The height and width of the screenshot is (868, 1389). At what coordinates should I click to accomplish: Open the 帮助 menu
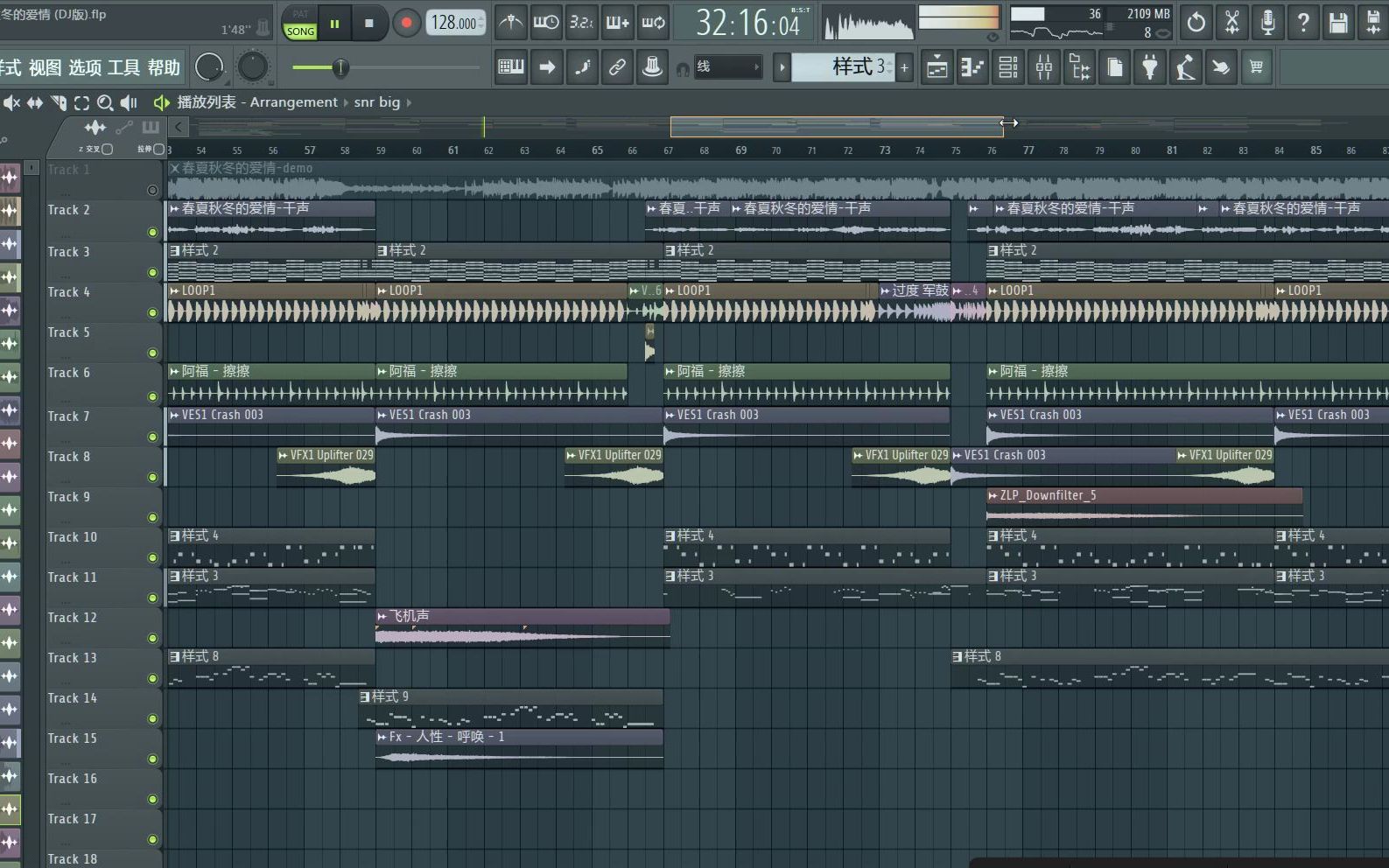(164, 67)
